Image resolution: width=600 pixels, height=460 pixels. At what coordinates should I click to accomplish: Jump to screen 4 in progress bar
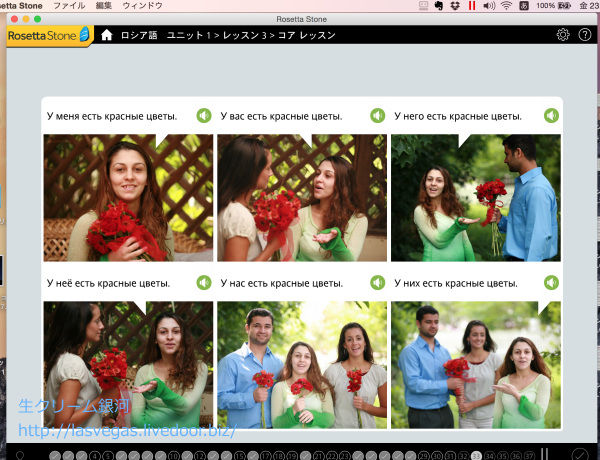(x=95, y=456)
